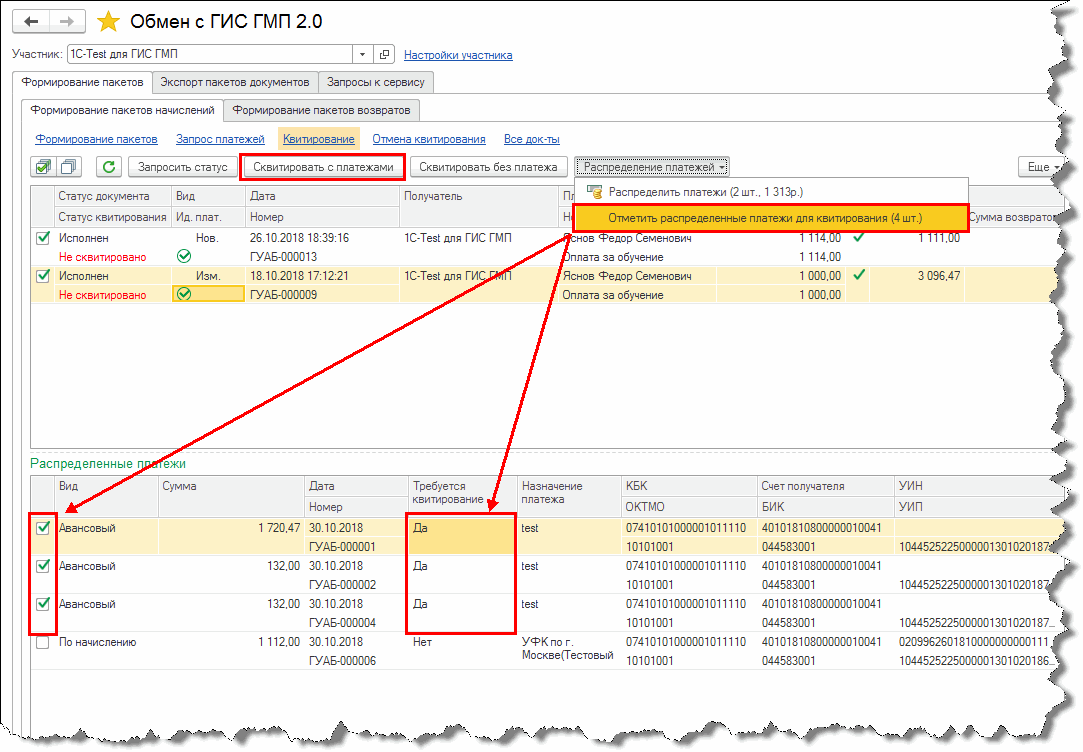
Task: Click payment ID icon in row ГУАБ-000009
Action: pyautogui.click(x=184, y=294)
